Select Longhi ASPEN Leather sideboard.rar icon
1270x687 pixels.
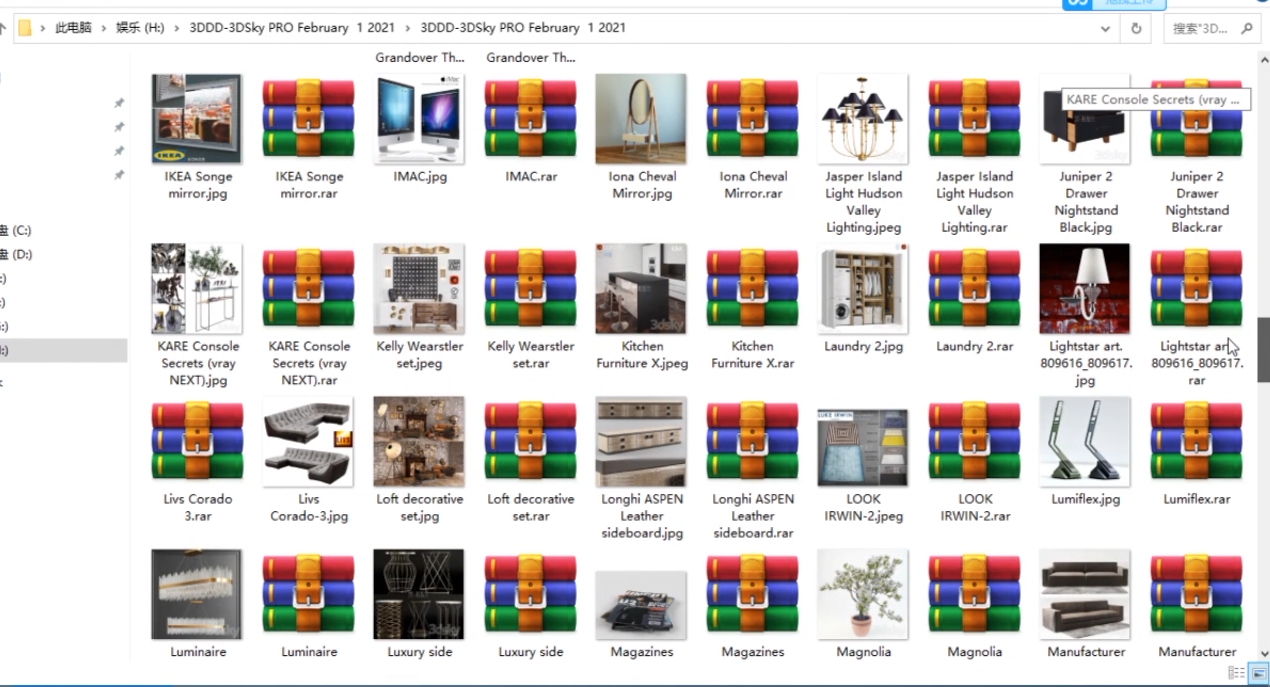point(752,441)
